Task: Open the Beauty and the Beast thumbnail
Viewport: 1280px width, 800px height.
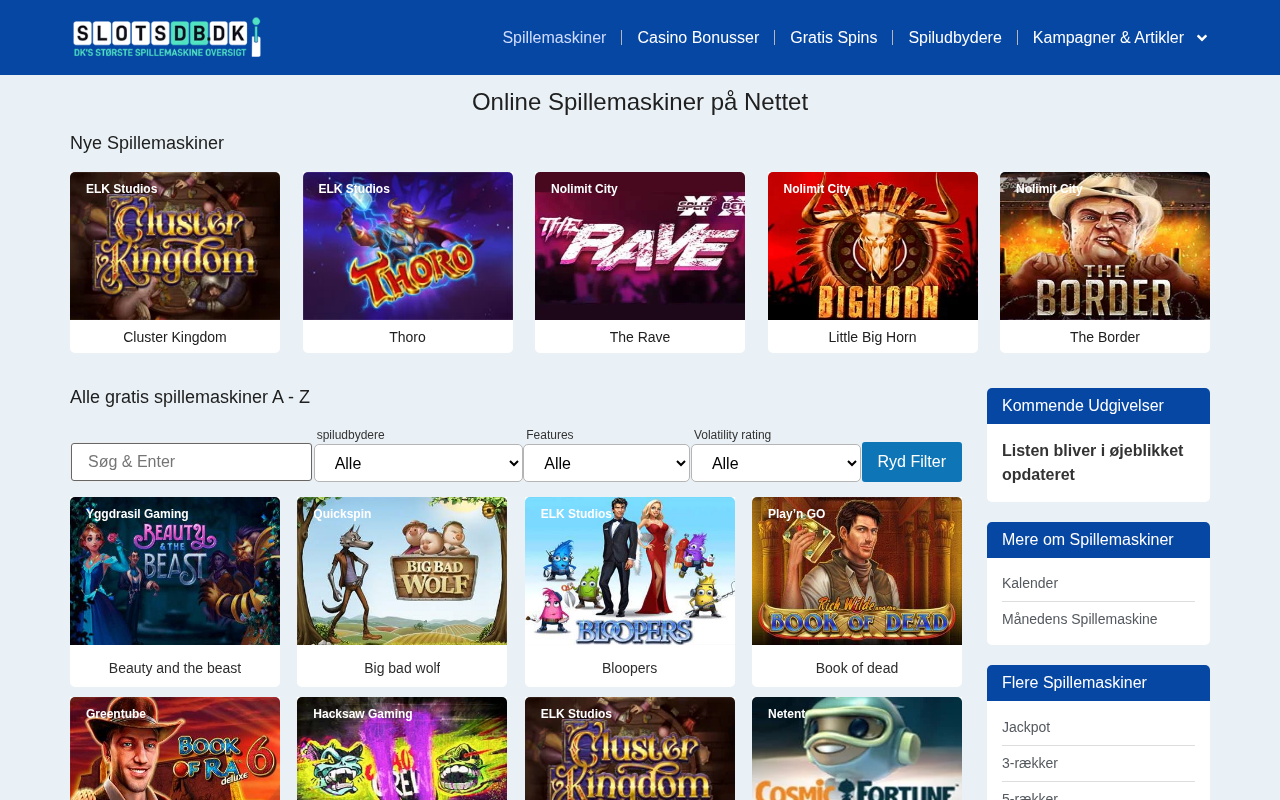Action: click(175, 571)
